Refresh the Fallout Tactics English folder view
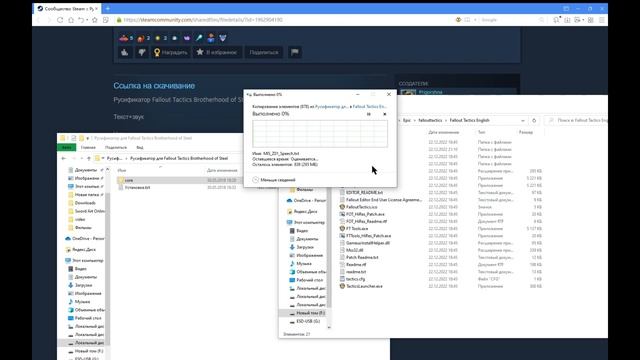640x360 pixels. point(534,120)
